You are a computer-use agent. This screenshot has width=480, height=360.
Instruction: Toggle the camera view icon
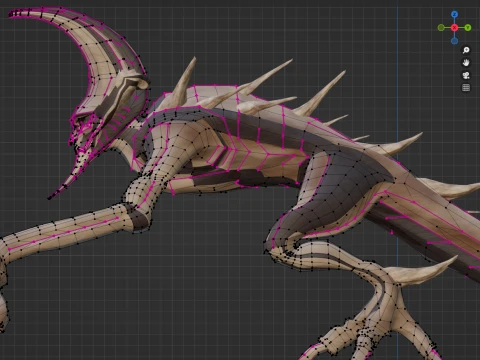click(x=466, y=75)
